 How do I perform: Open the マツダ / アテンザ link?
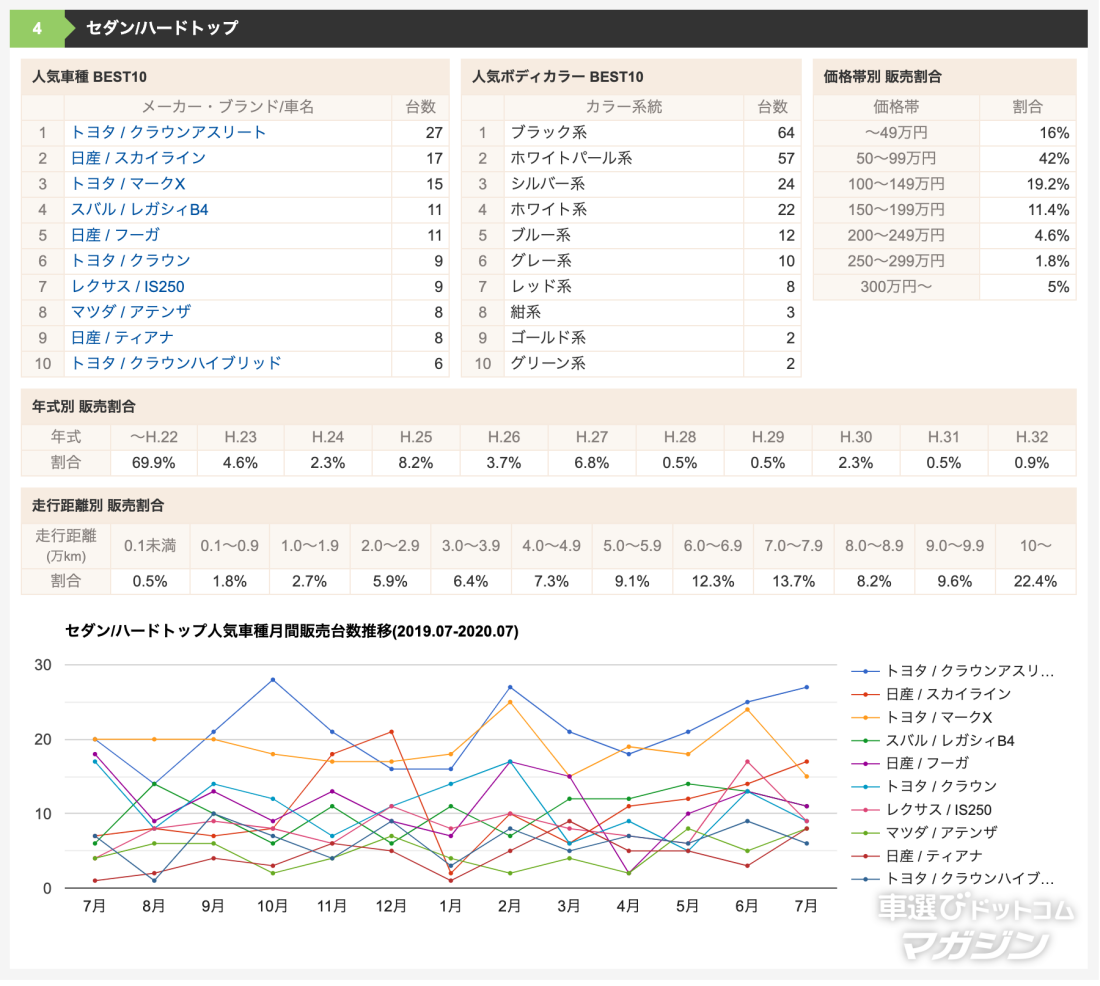click(131, 312)
